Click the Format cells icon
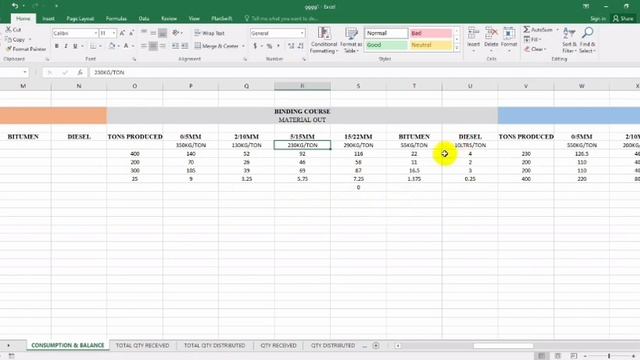Image resolution: width=640 pixels, height=360 pixels. pyautogui.click(x=509, y=33)
